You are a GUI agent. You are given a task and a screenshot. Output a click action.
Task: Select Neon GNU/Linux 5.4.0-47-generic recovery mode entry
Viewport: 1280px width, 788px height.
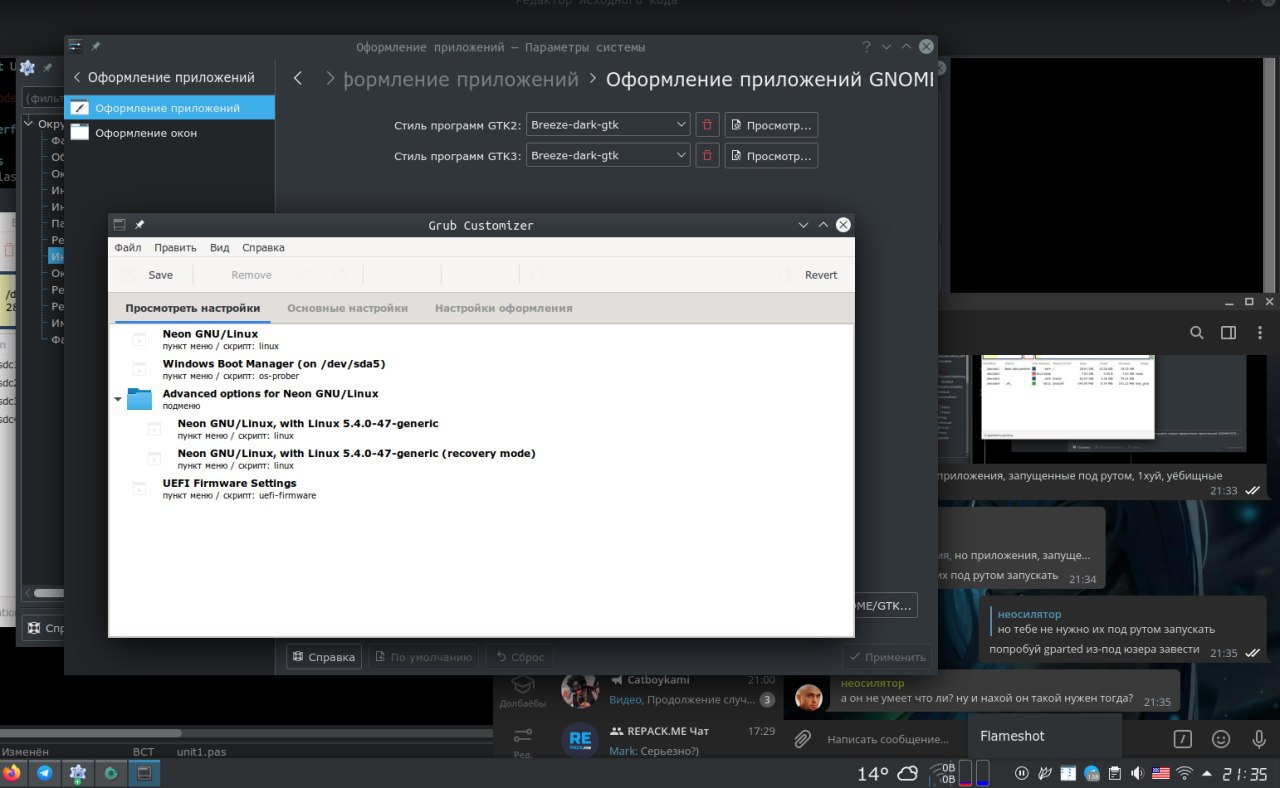pyautogui.click(x=356, y=459)
